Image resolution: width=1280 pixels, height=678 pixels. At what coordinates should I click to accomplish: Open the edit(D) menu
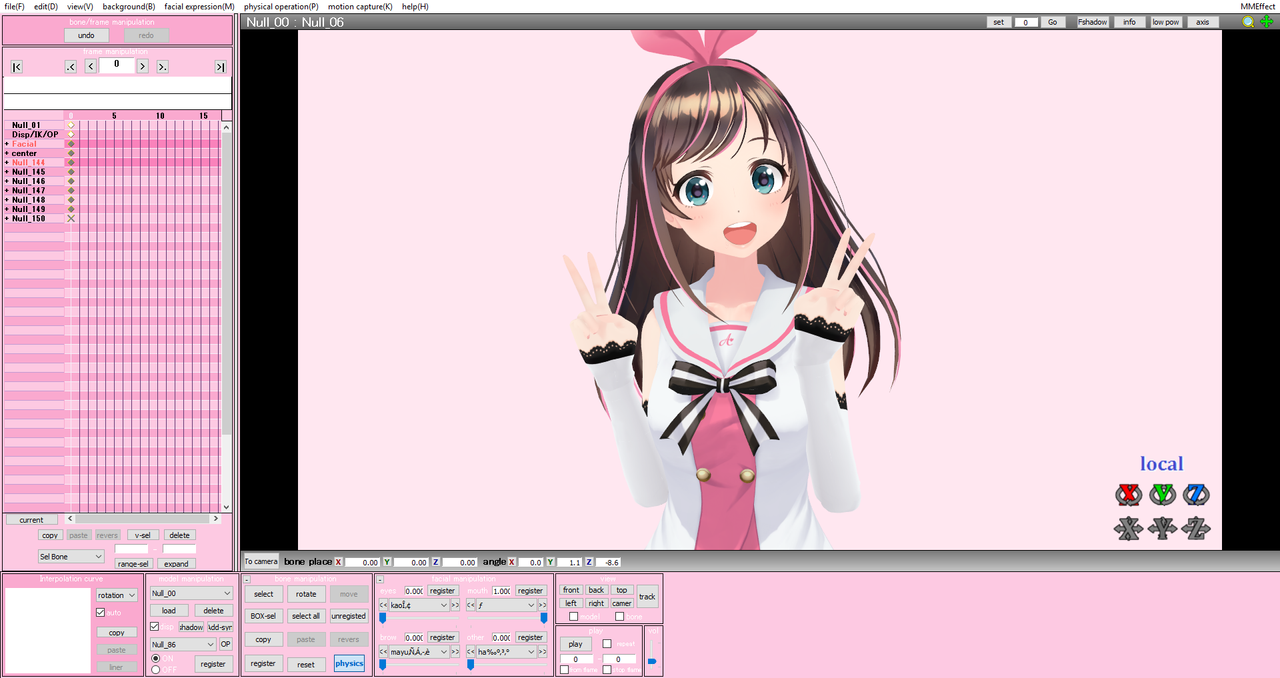[x=46, y=6]
